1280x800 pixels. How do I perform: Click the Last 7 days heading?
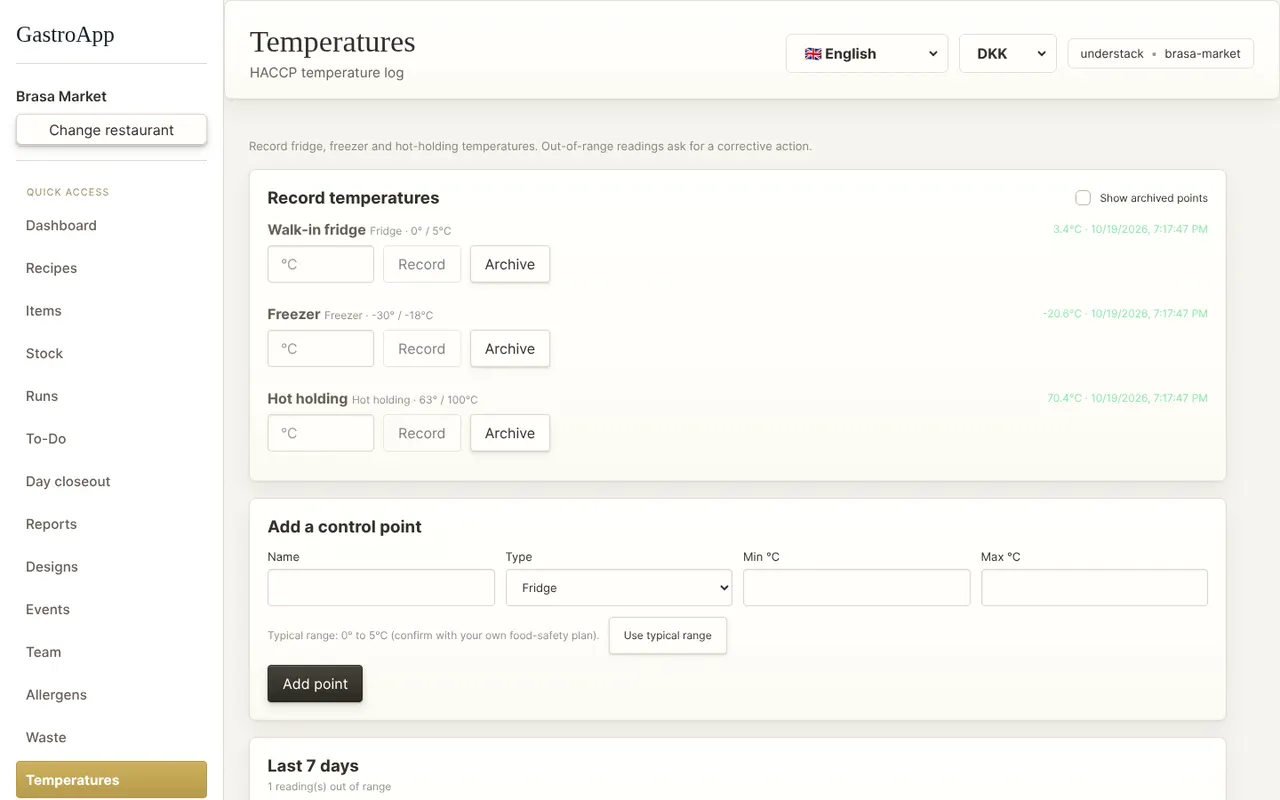tap(313, 766)
